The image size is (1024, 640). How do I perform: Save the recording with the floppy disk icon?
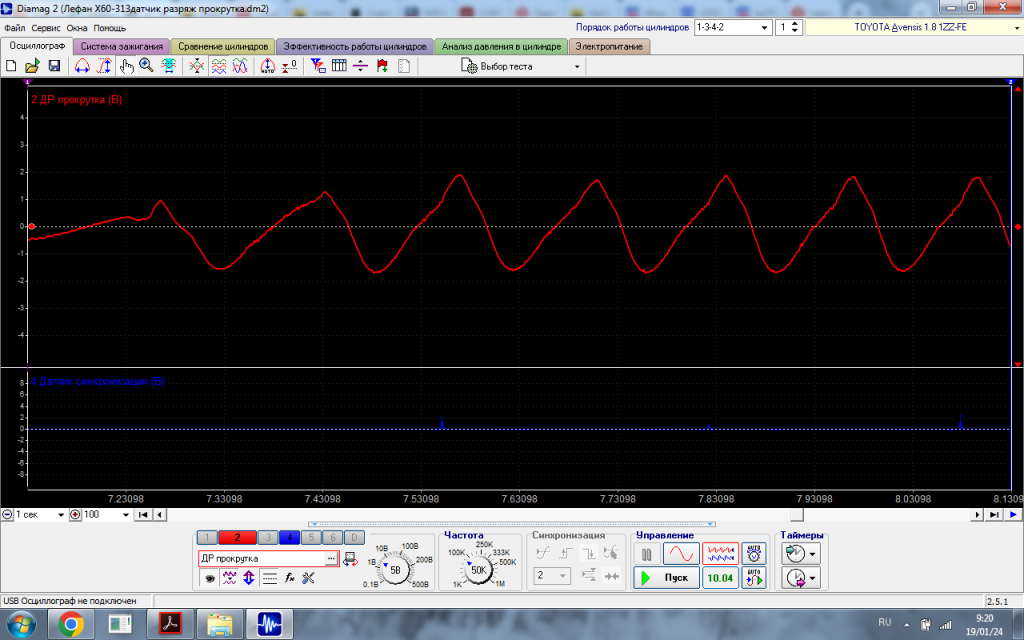coord(54,66)
